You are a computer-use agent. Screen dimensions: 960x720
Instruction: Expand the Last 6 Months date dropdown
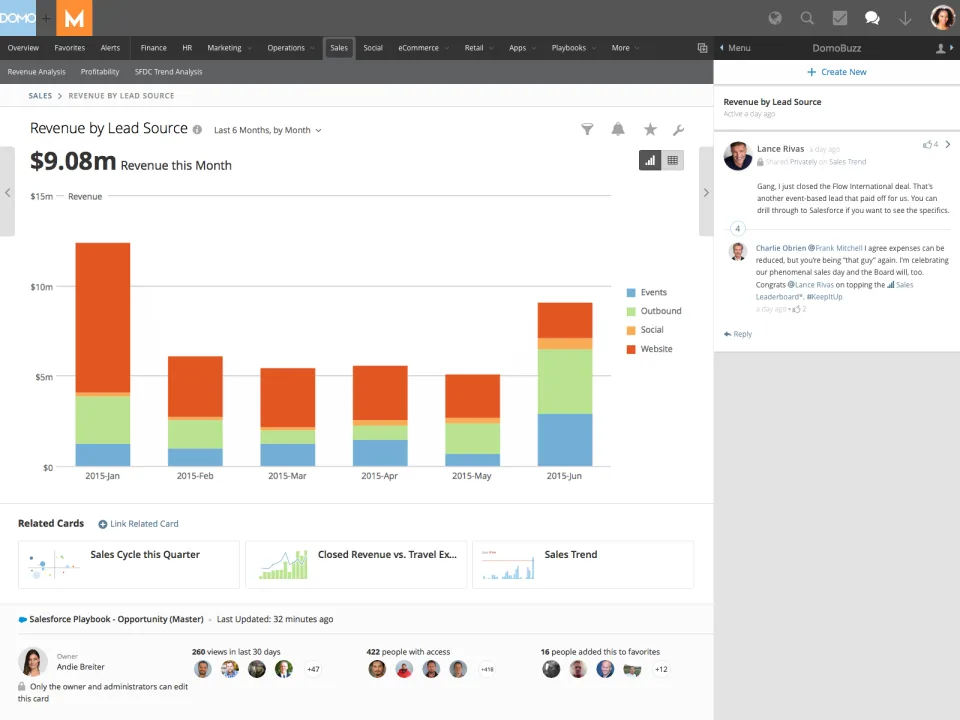tap(268, 130)
